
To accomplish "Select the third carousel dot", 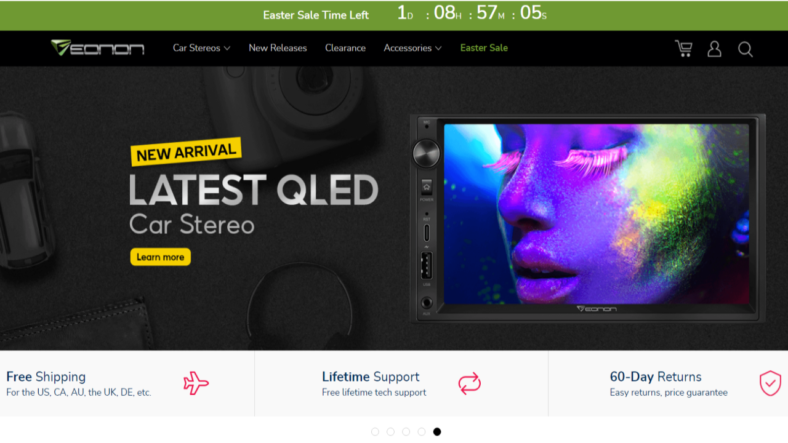I will (x=406, y=431).
